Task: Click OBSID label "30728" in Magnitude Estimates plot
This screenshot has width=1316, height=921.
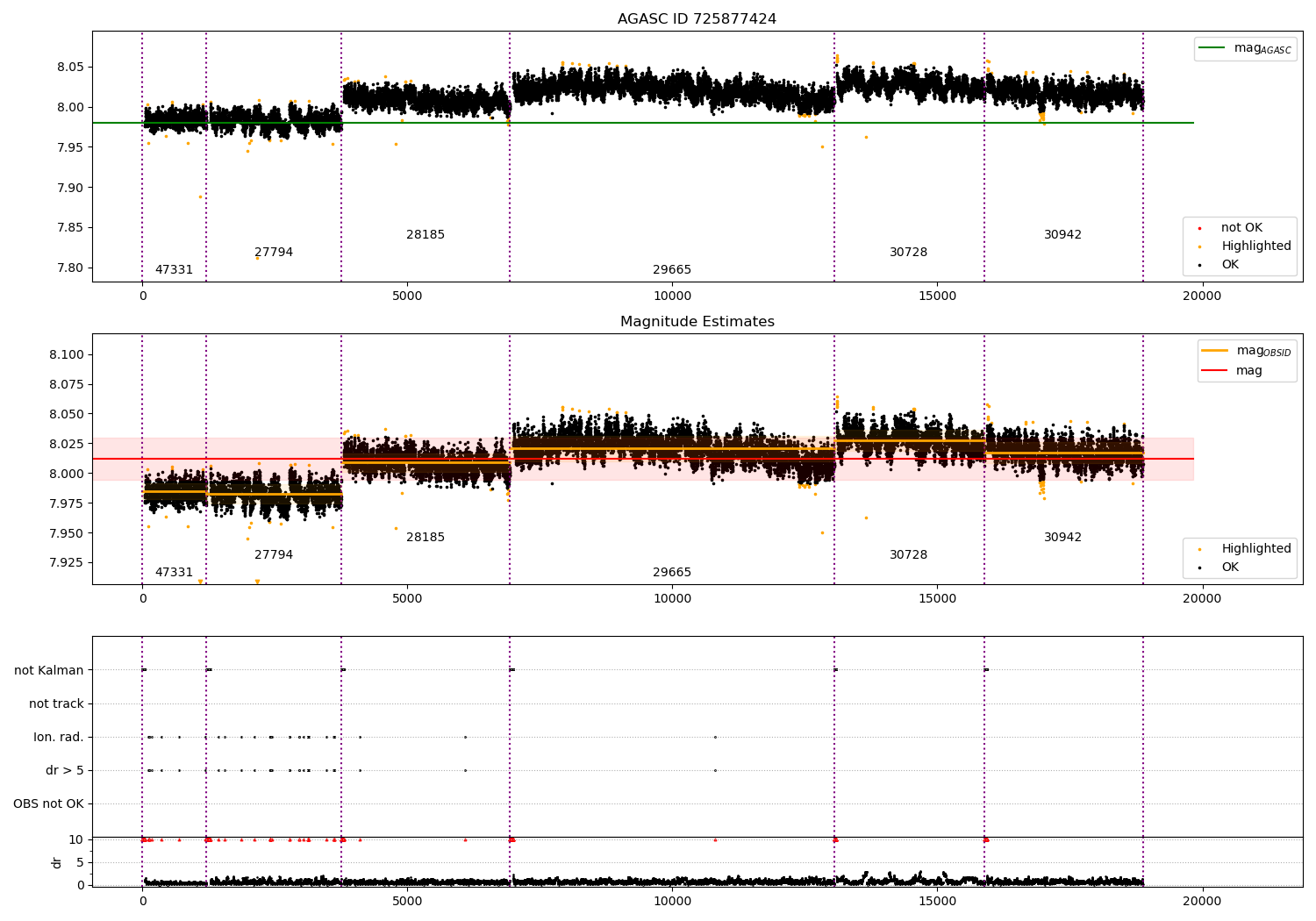Action: coord(908,555)
